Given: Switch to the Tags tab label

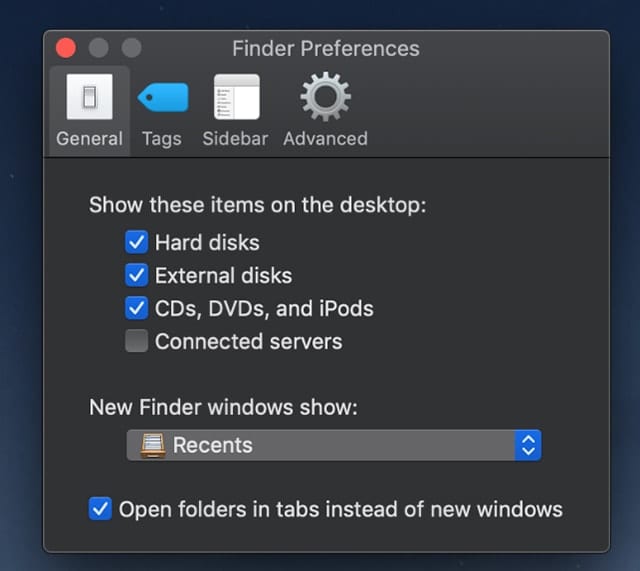Looking at the screenshot, I should (162, 139).
